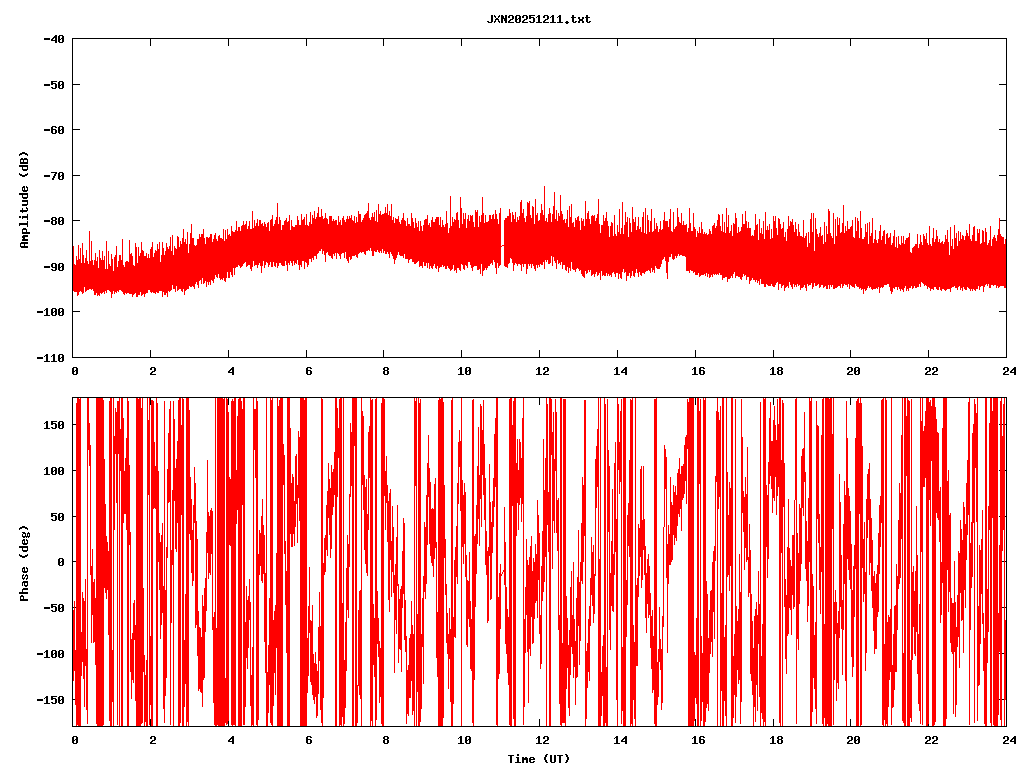Click hour 24 below the amplitude plot
1024x768 pixels.
(1006, 370)
